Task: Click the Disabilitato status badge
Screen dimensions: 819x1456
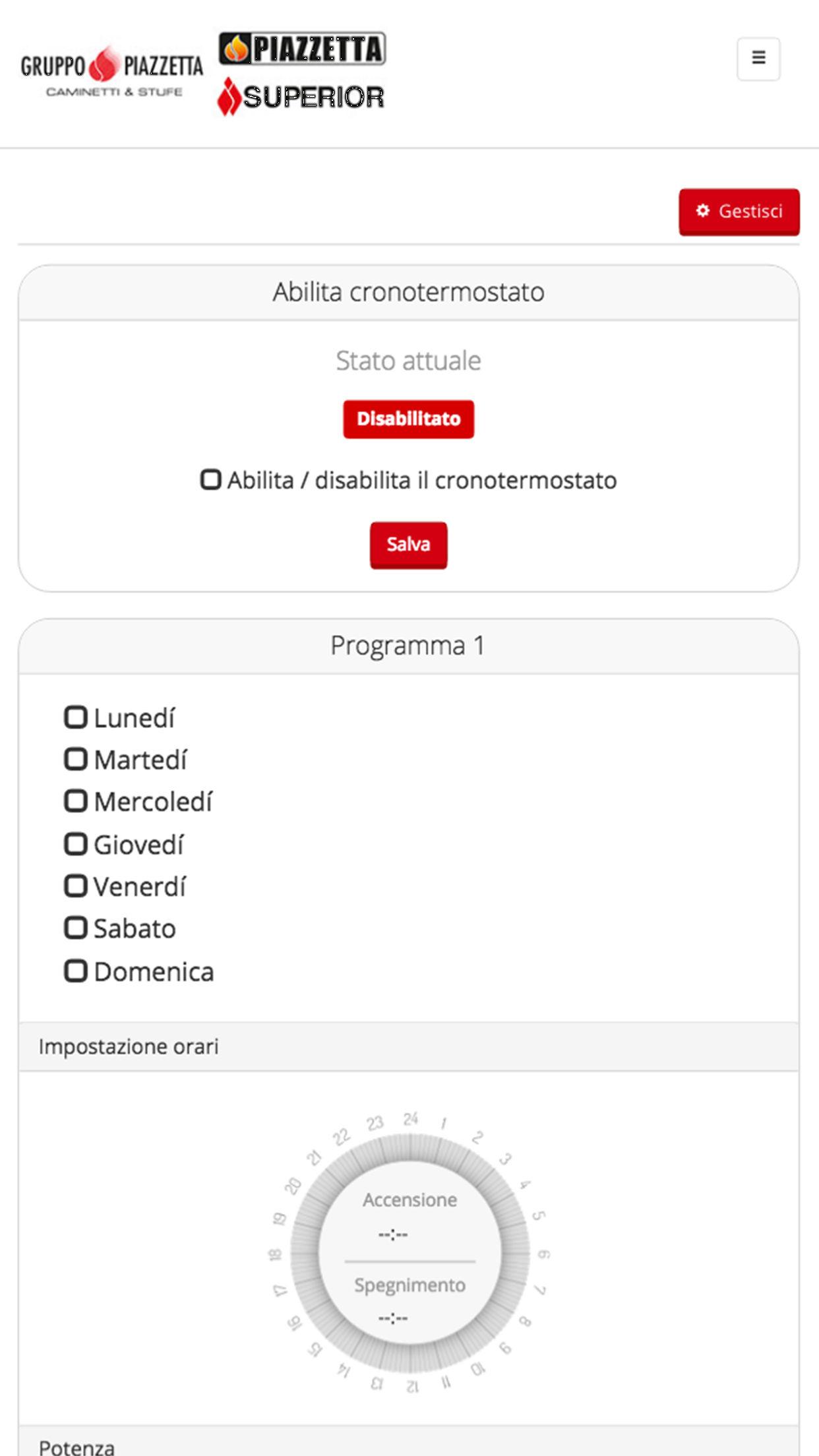Action: [408, 419]
